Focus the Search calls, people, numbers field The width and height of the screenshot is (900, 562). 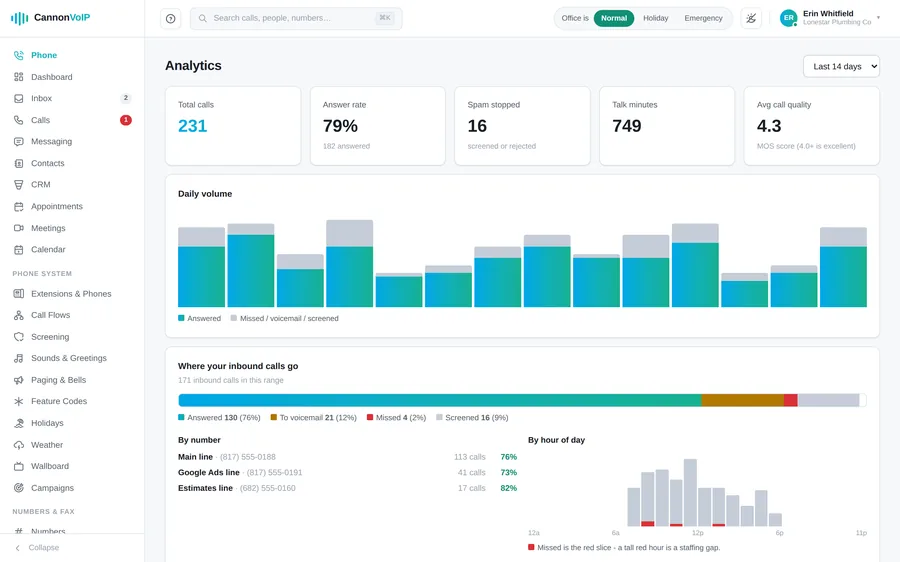pos(296,18)
